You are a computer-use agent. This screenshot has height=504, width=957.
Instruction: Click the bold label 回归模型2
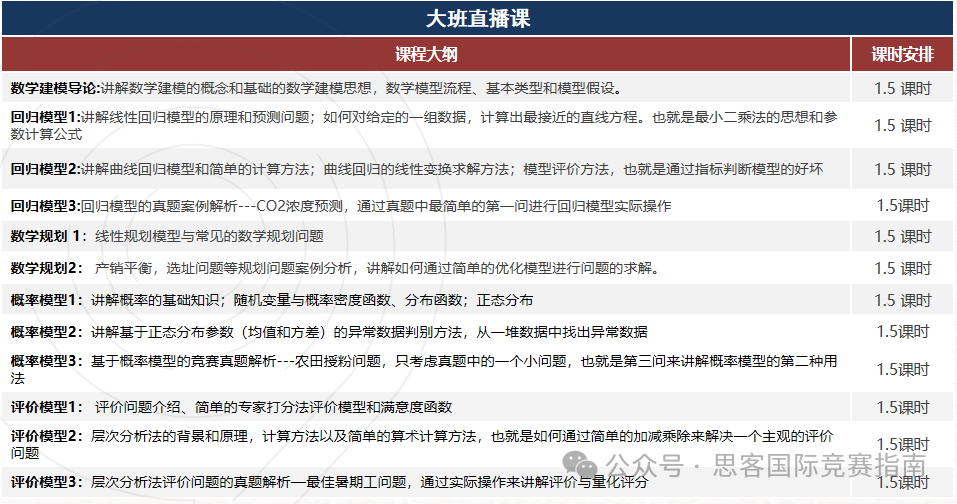click(45, 169)
